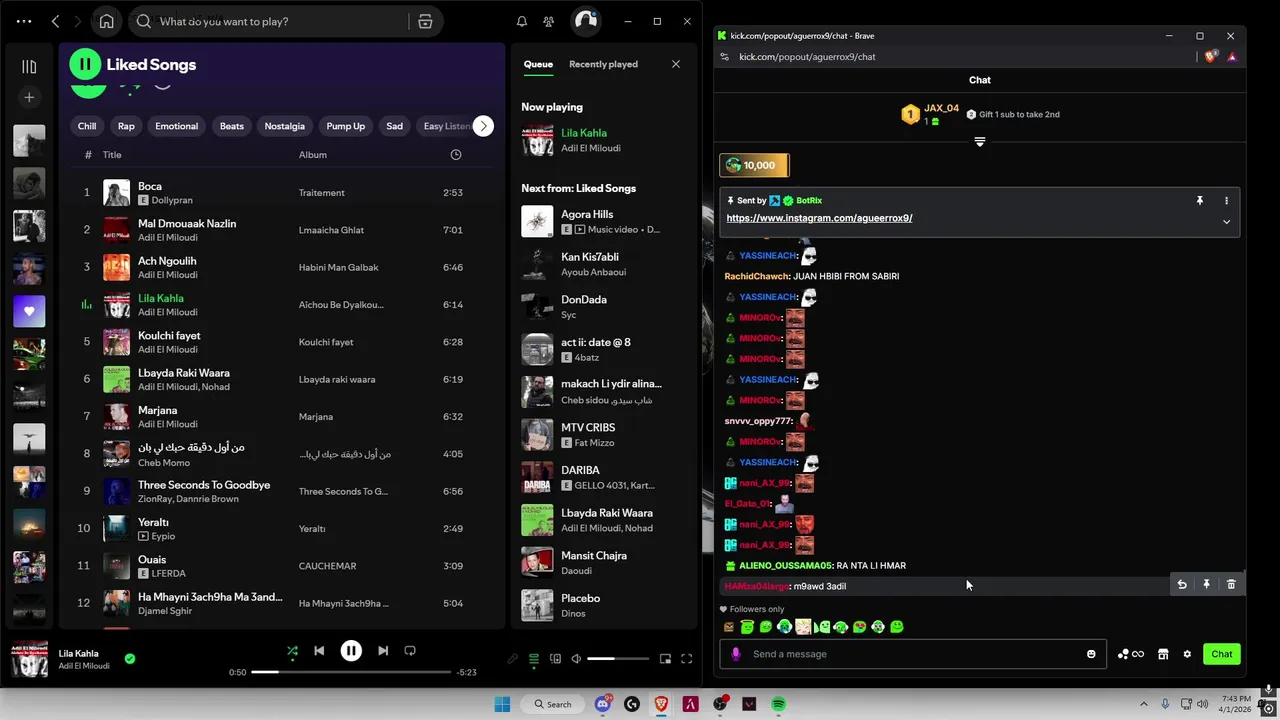Sort the track list by the Album column header

(x=313, y=155)
